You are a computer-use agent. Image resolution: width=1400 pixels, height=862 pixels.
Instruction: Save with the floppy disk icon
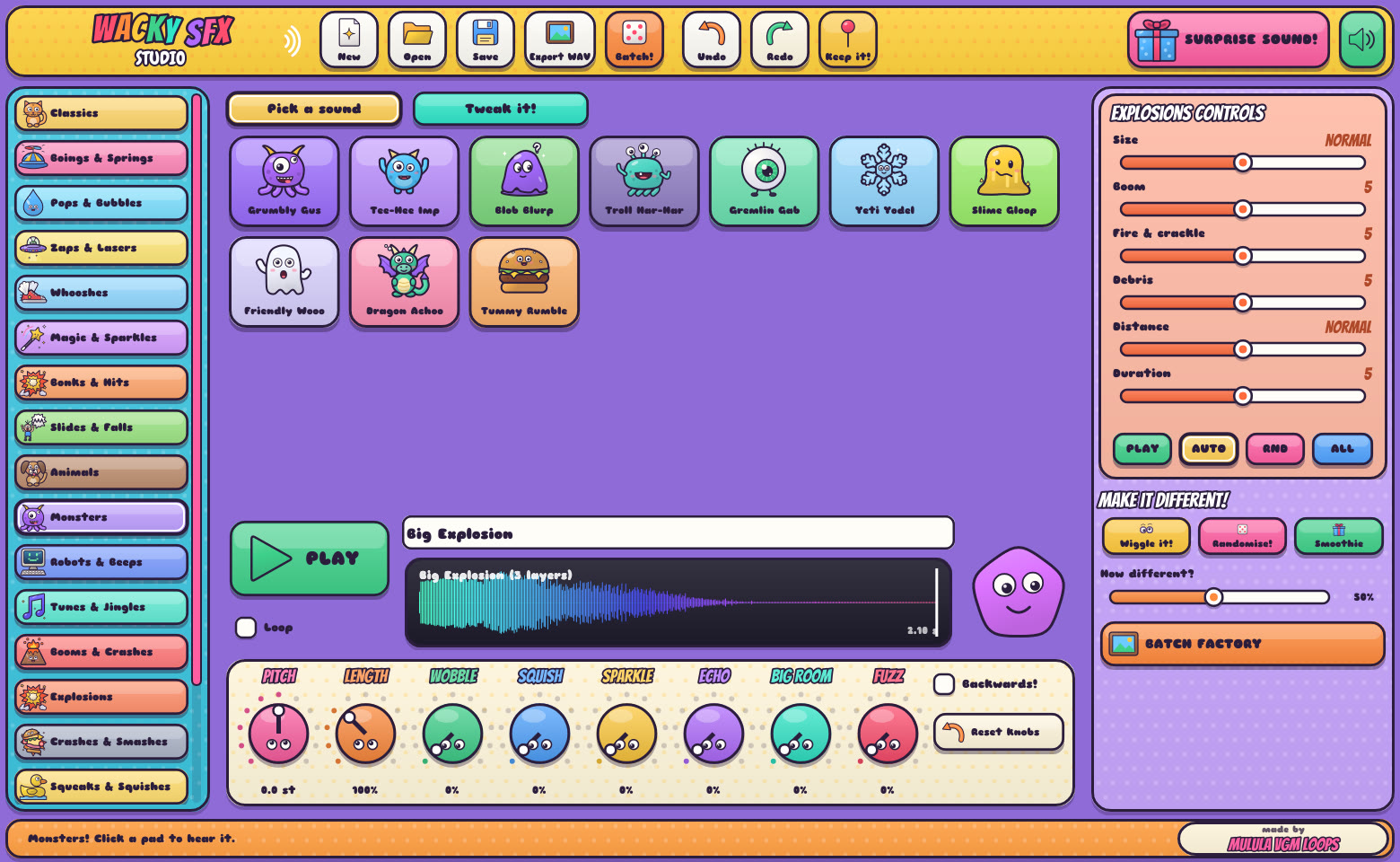[486, 40]
